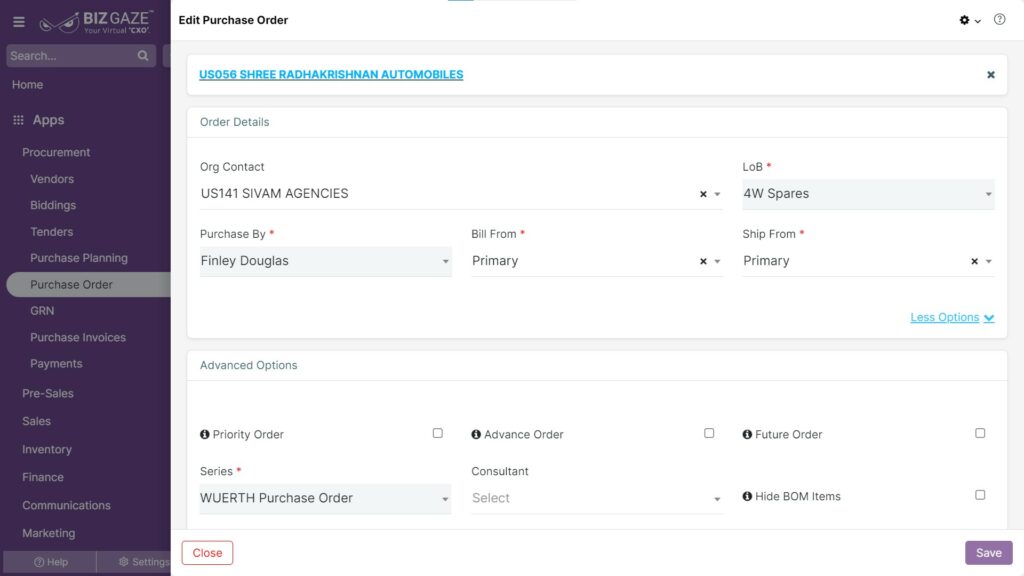Click the Close button

[x=208, y=553]
